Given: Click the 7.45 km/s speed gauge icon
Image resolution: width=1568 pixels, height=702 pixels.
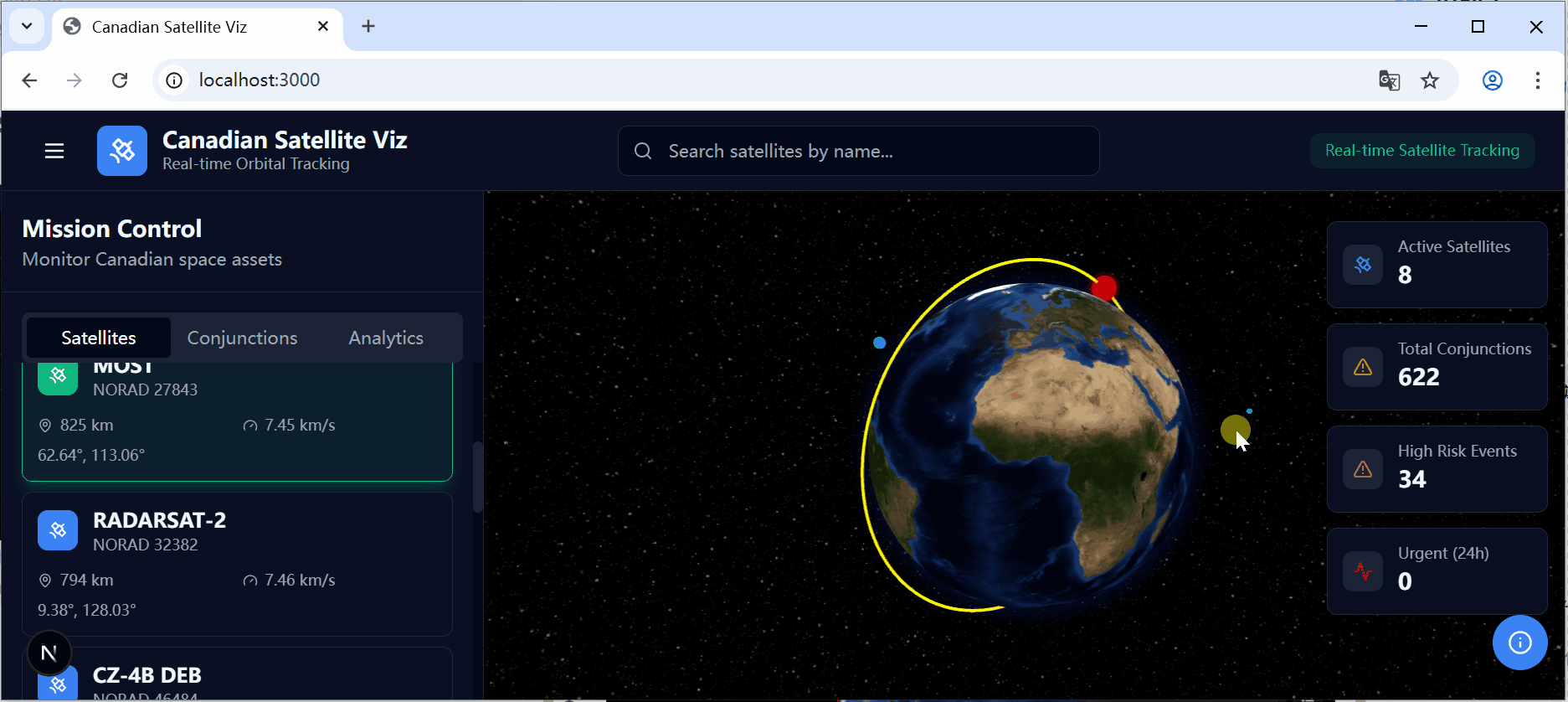Looking at the screenshot, I should pyautogui.click(x=249, y=426).
